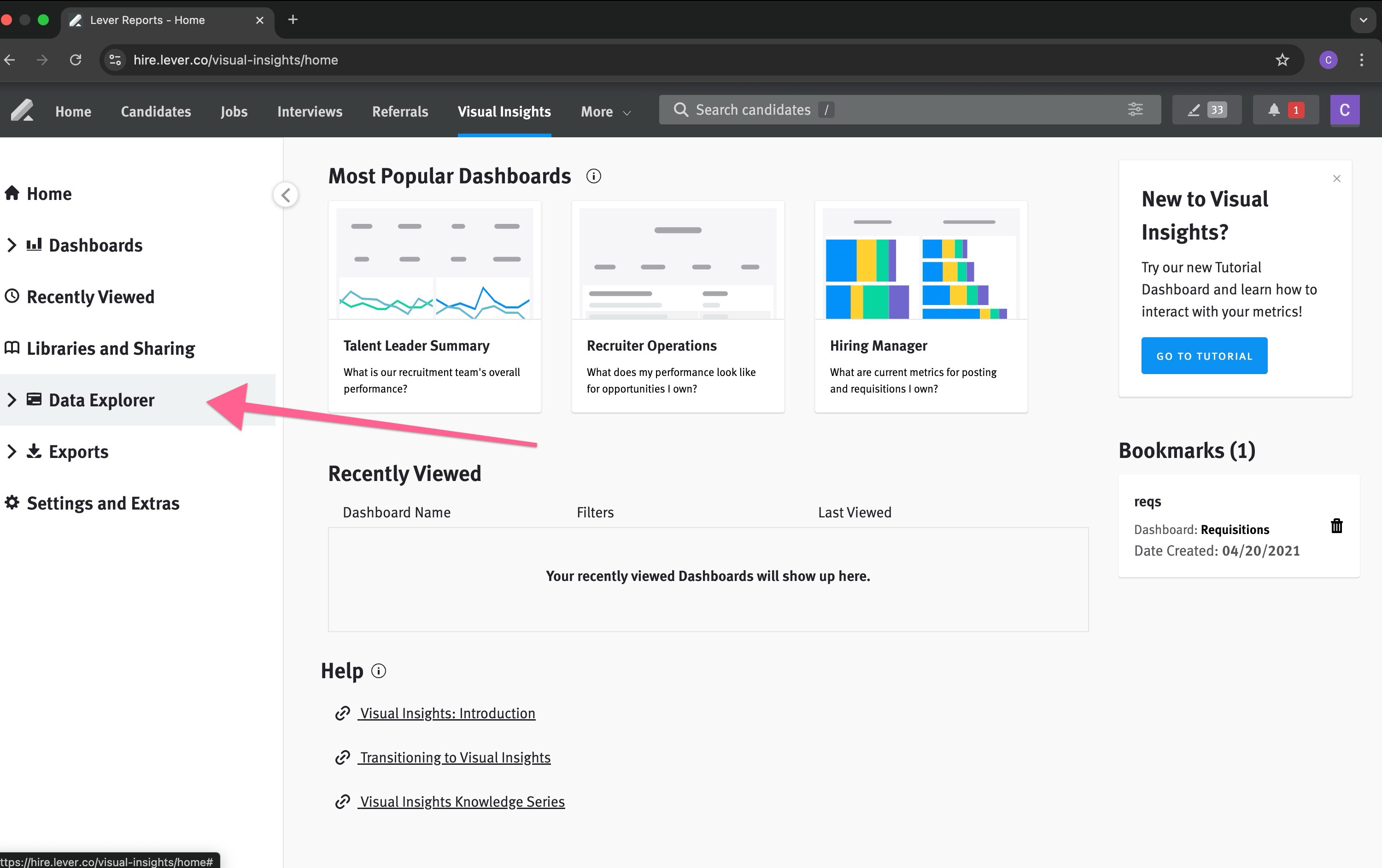The height and width of the screenshot is (868, 1382).
Task: Open the notifications bell
Action: point(1286,110)
